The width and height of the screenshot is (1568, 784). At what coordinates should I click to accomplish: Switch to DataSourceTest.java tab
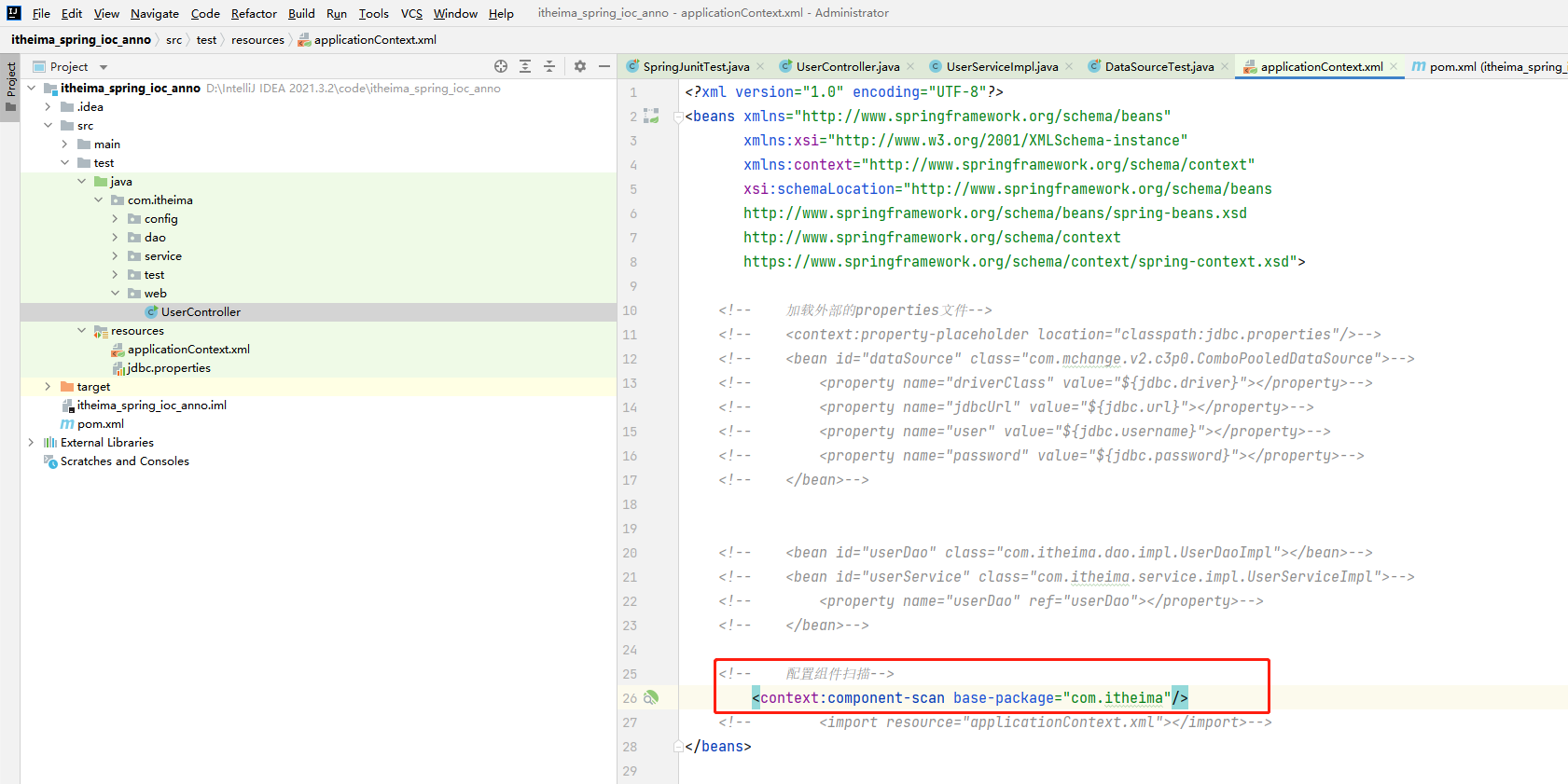click(x=1159, y=66)
